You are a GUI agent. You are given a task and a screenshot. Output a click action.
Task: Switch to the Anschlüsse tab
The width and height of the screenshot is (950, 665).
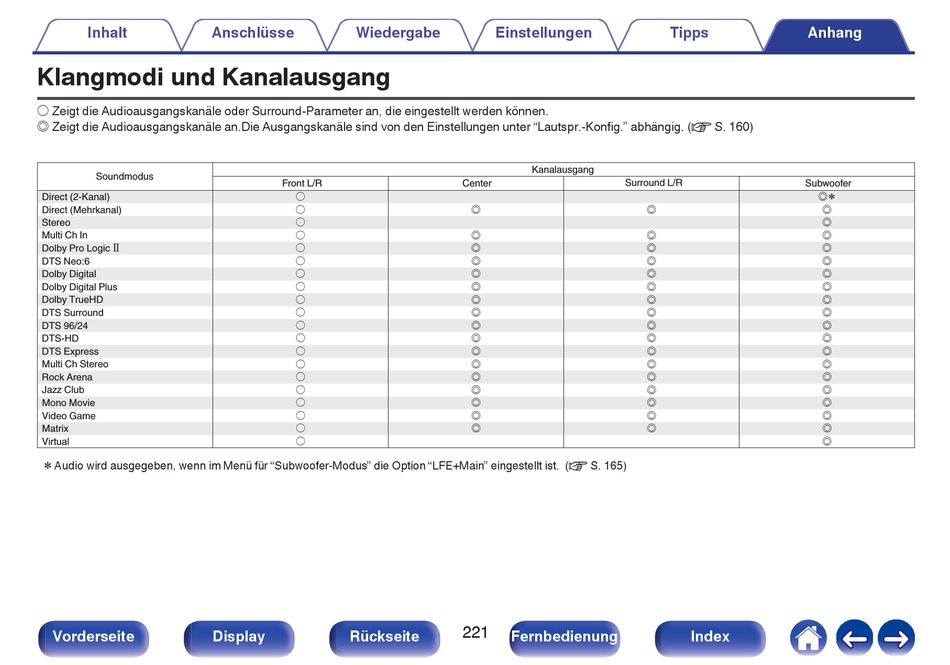(253, 33)
